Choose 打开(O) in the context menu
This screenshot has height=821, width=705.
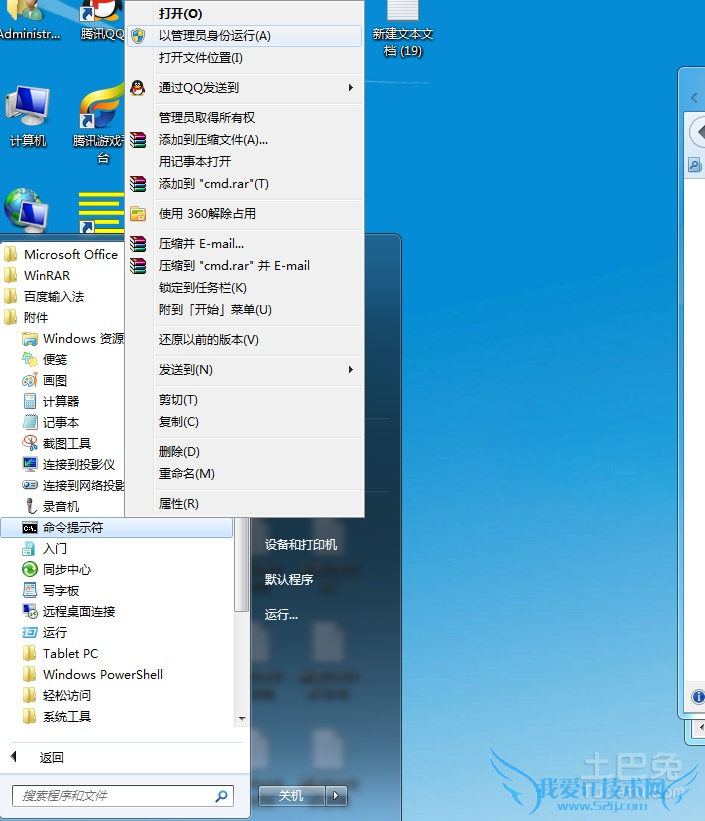click(x=245, y=14)
